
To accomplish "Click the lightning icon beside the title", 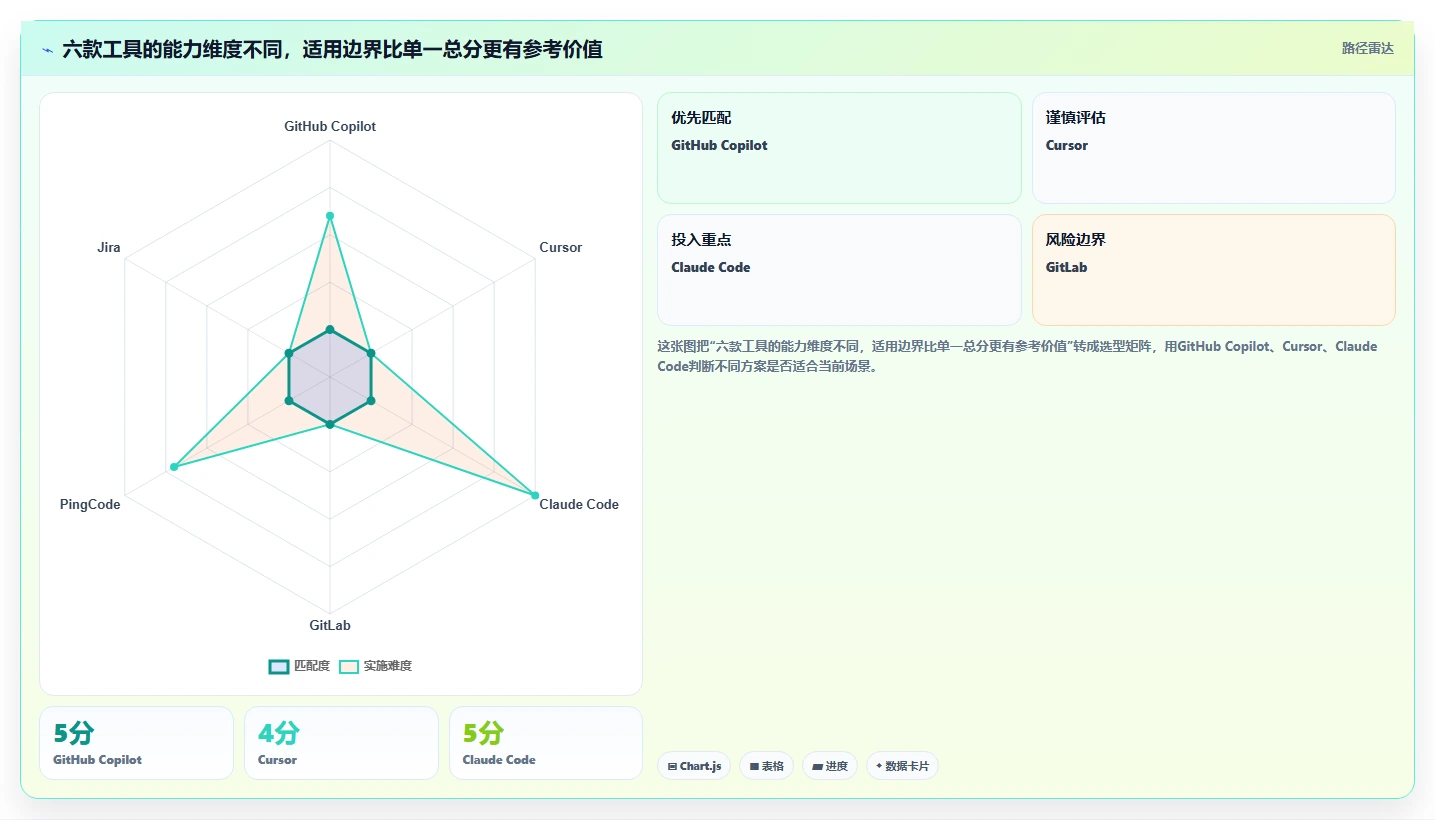I will (x=47, y=49).
